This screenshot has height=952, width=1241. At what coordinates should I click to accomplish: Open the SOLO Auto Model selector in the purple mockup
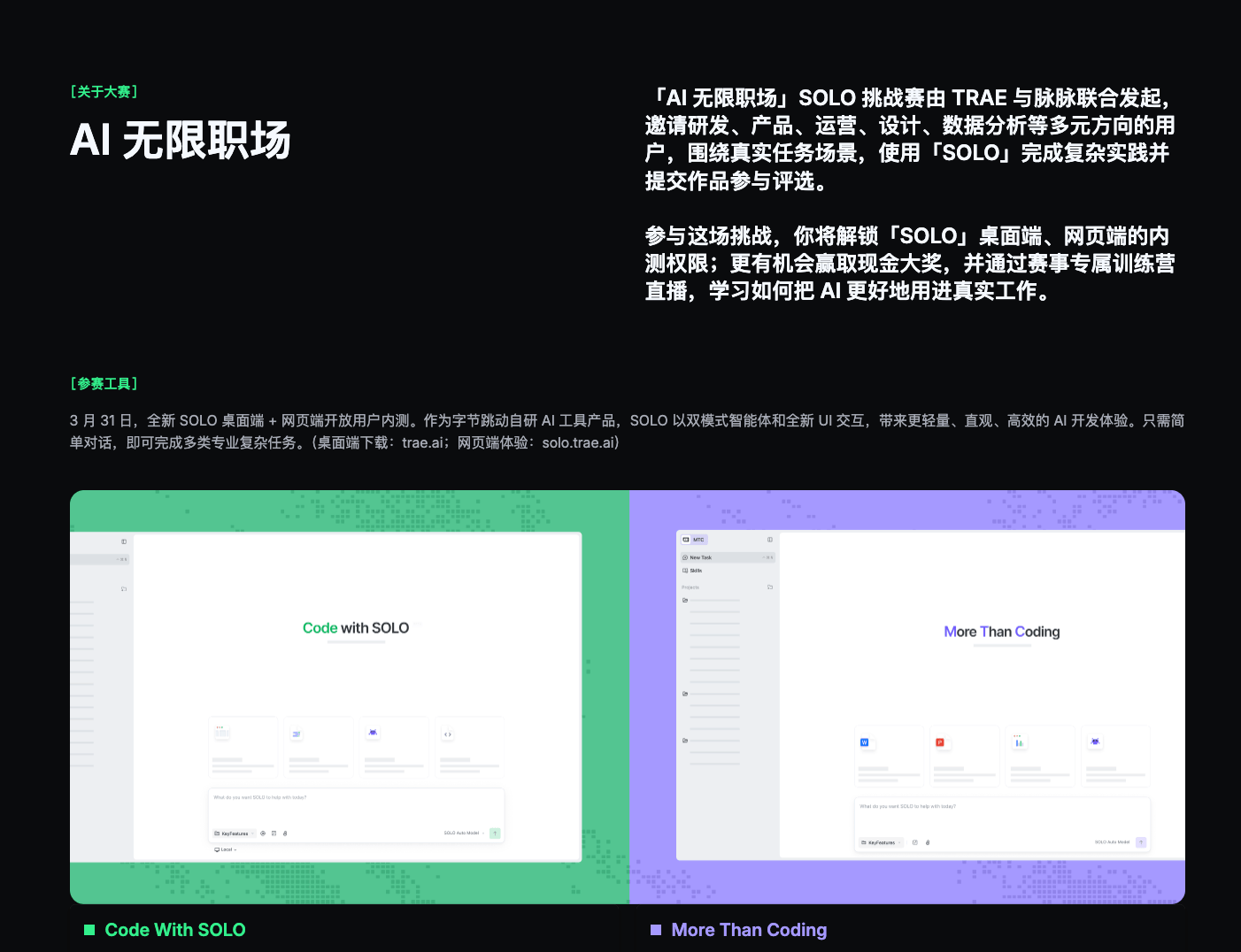[x=1113, y=842]
